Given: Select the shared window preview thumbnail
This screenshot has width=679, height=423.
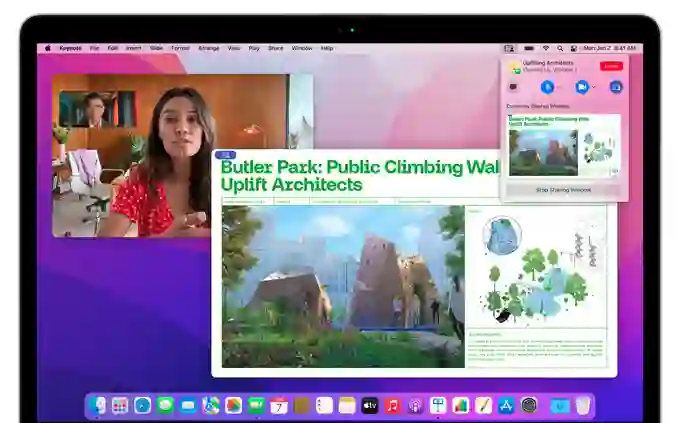Looking at the screenshot, I should click(x=563, y=145).
